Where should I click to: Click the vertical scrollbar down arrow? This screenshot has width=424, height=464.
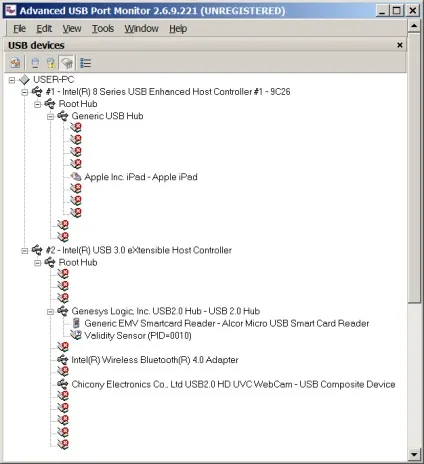(414, 454)
